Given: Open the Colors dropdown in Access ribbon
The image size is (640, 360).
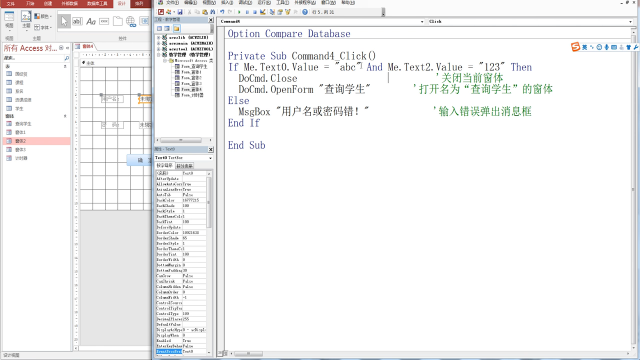Looking at the screenshot, I should point(43,16).
